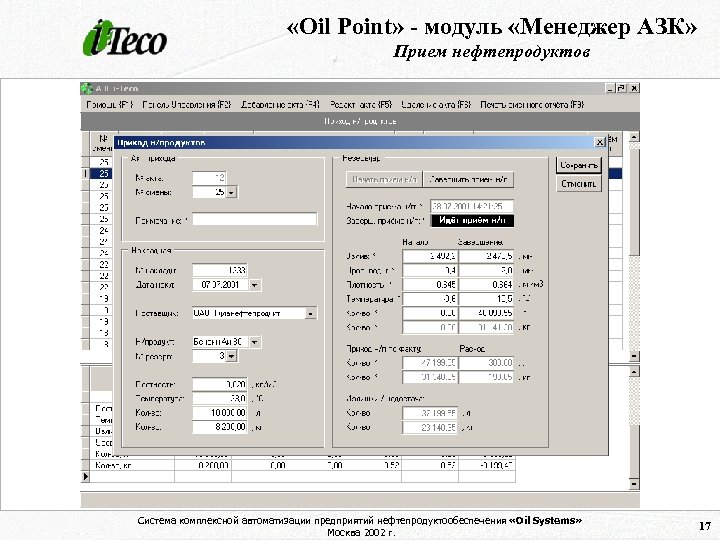This screenshot has height=540, width=720.
Task: Click the greyed Начать прием н/п button
Action: tap(384, 180)
